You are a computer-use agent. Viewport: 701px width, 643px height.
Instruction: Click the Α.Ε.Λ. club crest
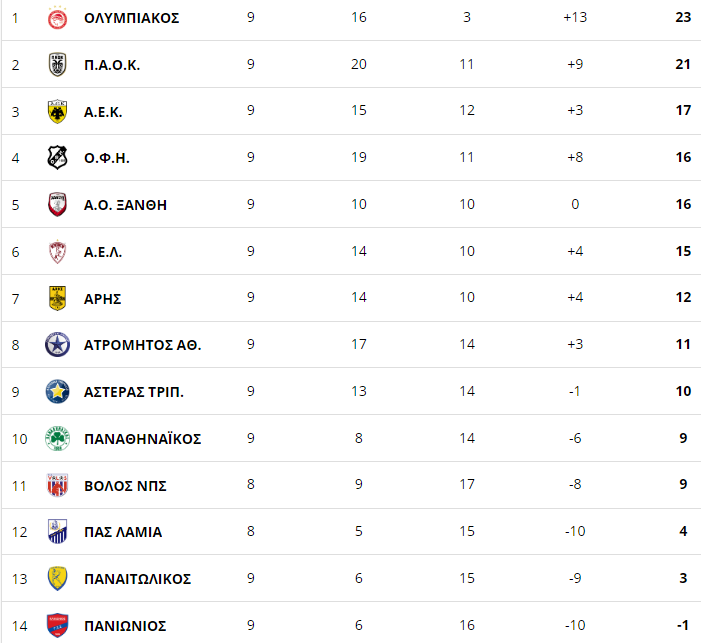pyautogui.click(x=57, y=252)
